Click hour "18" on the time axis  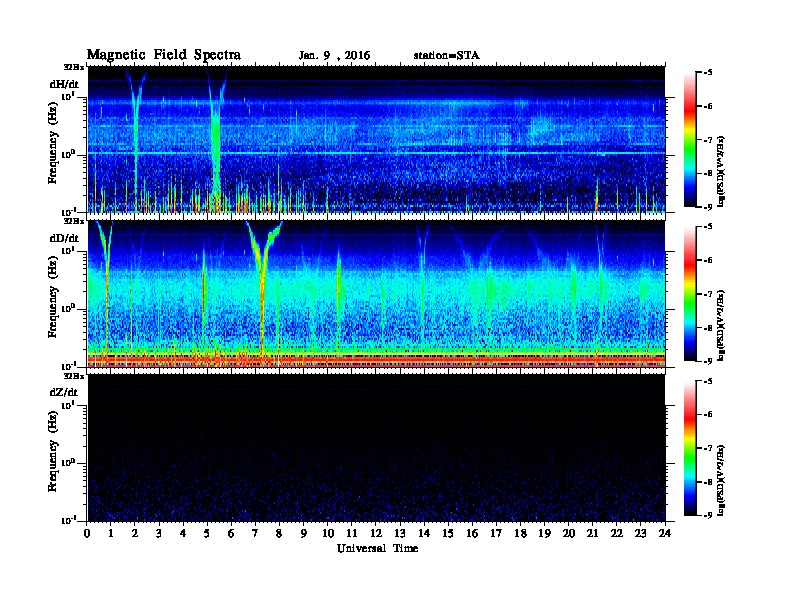coord(520,533)
